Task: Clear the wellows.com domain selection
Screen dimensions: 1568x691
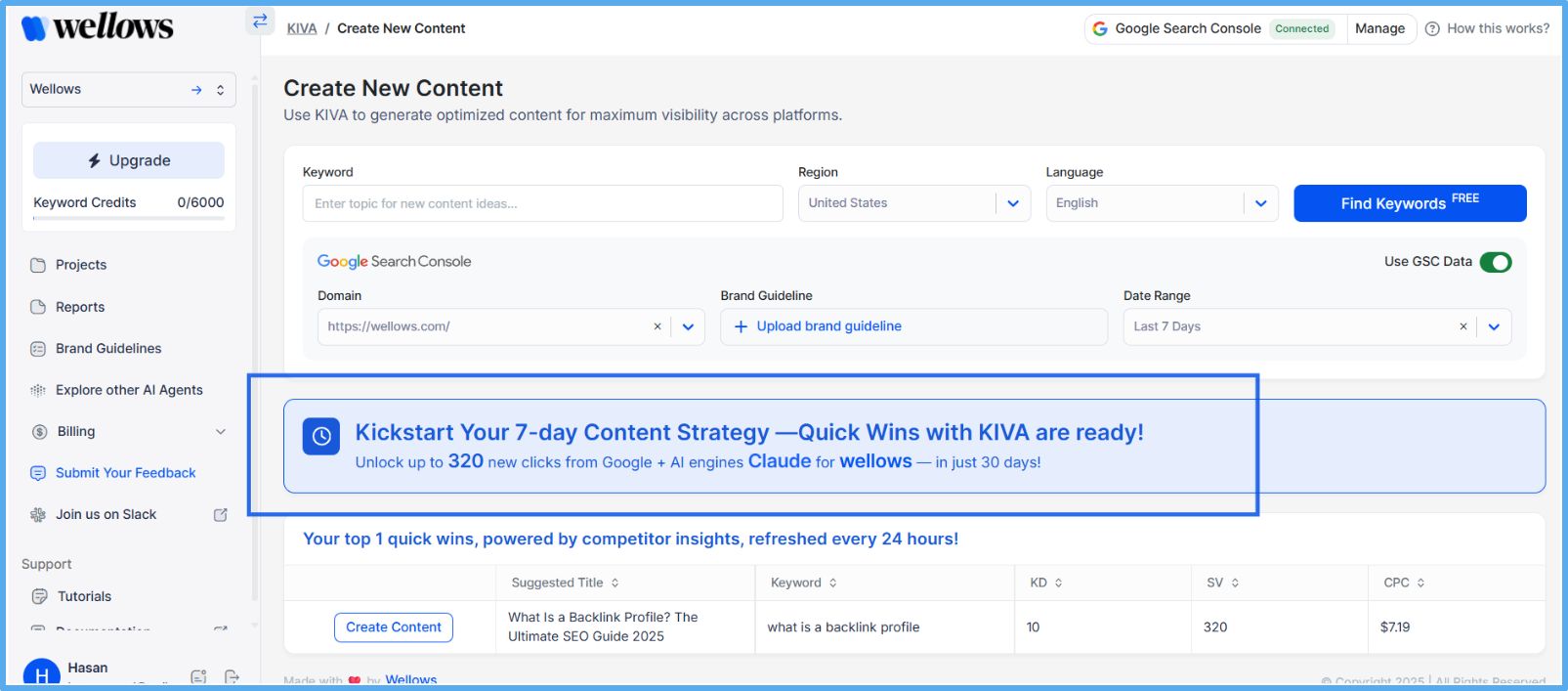Action: coord(657,326)
